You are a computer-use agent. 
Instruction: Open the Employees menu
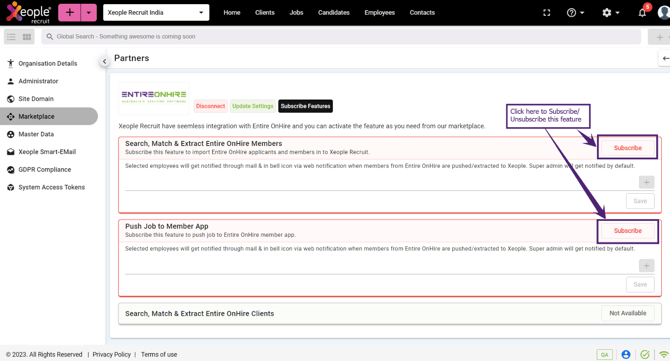coord(379,12)
